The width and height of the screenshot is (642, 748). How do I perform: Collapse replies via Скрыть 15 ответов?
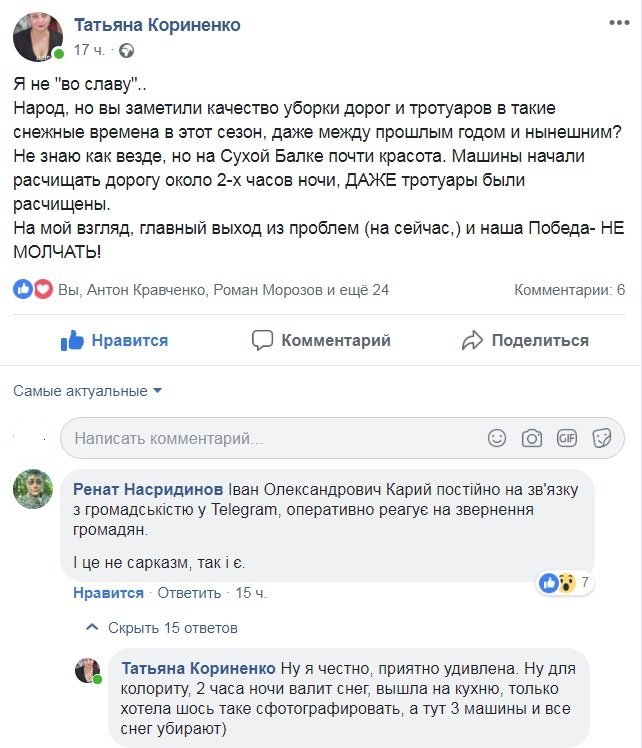172,628
